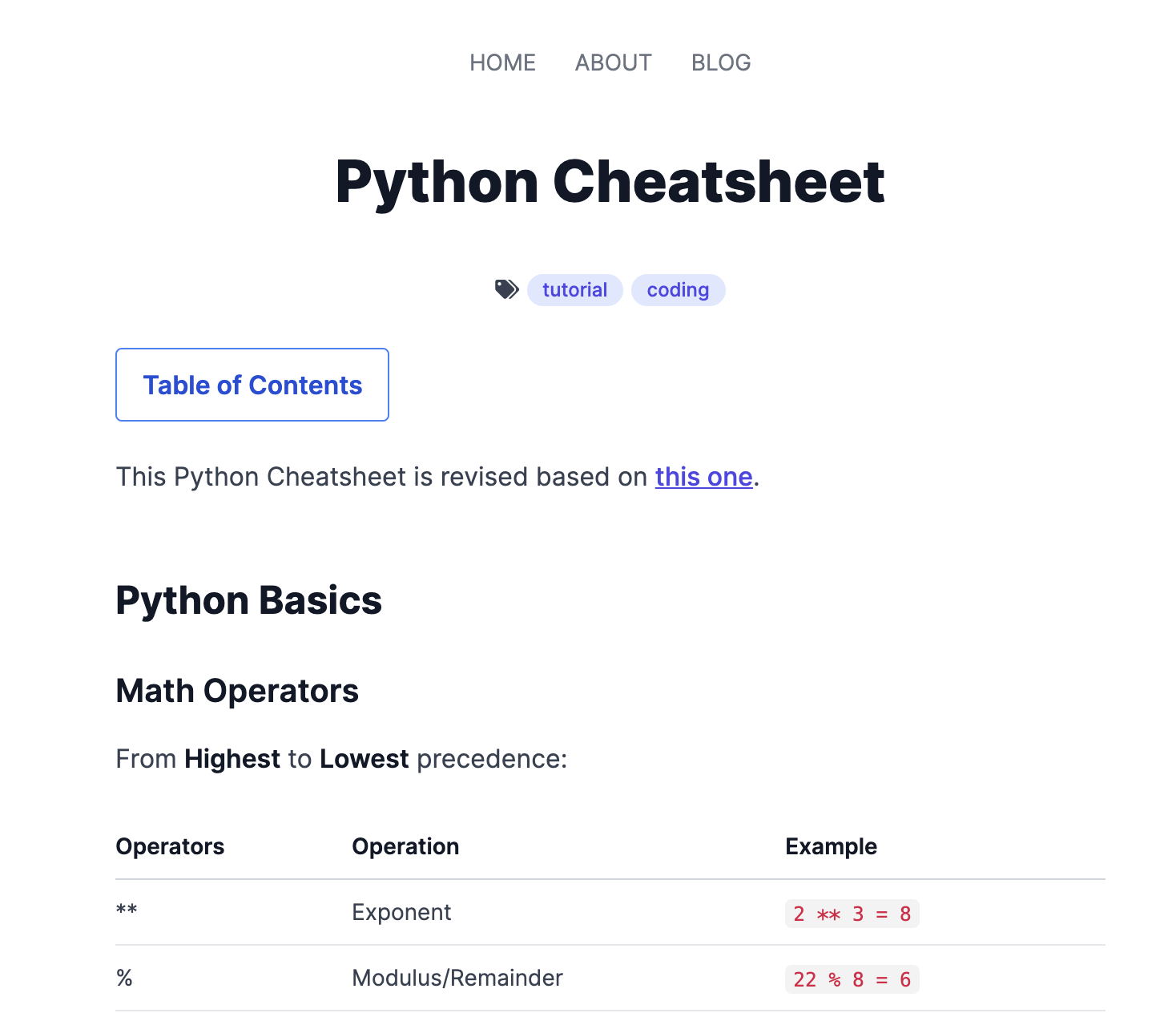Open the ABOUT navigation link
1176x1021 pixels.
[613, 63]
